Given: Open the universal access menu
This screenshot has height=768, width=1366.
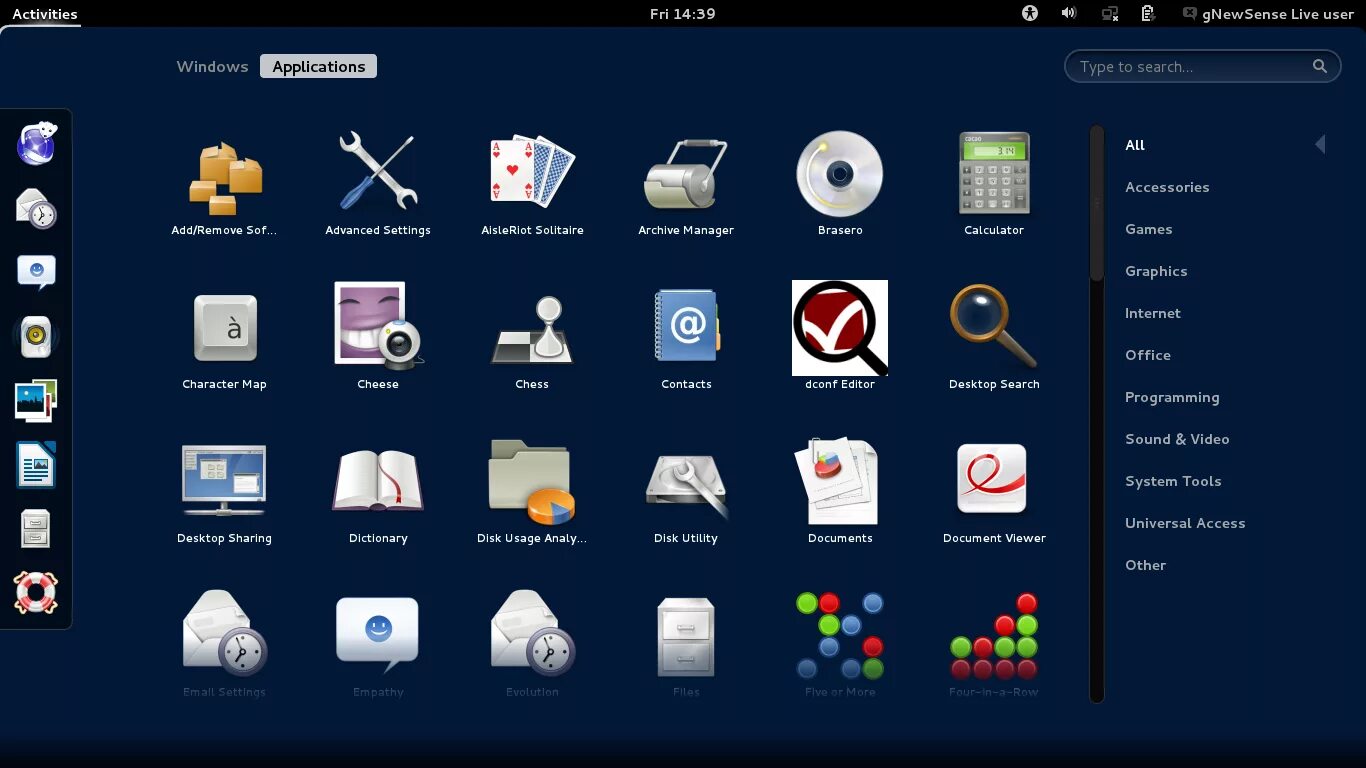Looking at the screenshot, I should click(1030, 13).
